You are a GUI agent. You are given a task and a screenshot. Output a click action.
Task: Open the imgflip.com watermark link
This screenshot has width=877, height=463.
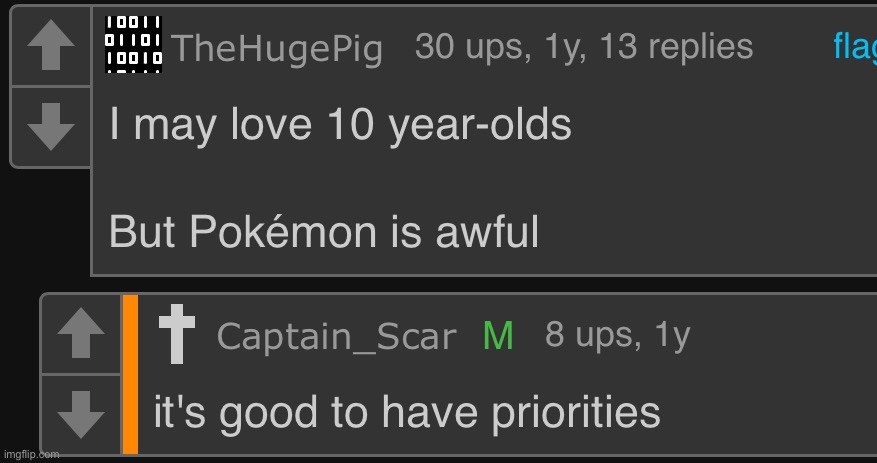[30, 455]
